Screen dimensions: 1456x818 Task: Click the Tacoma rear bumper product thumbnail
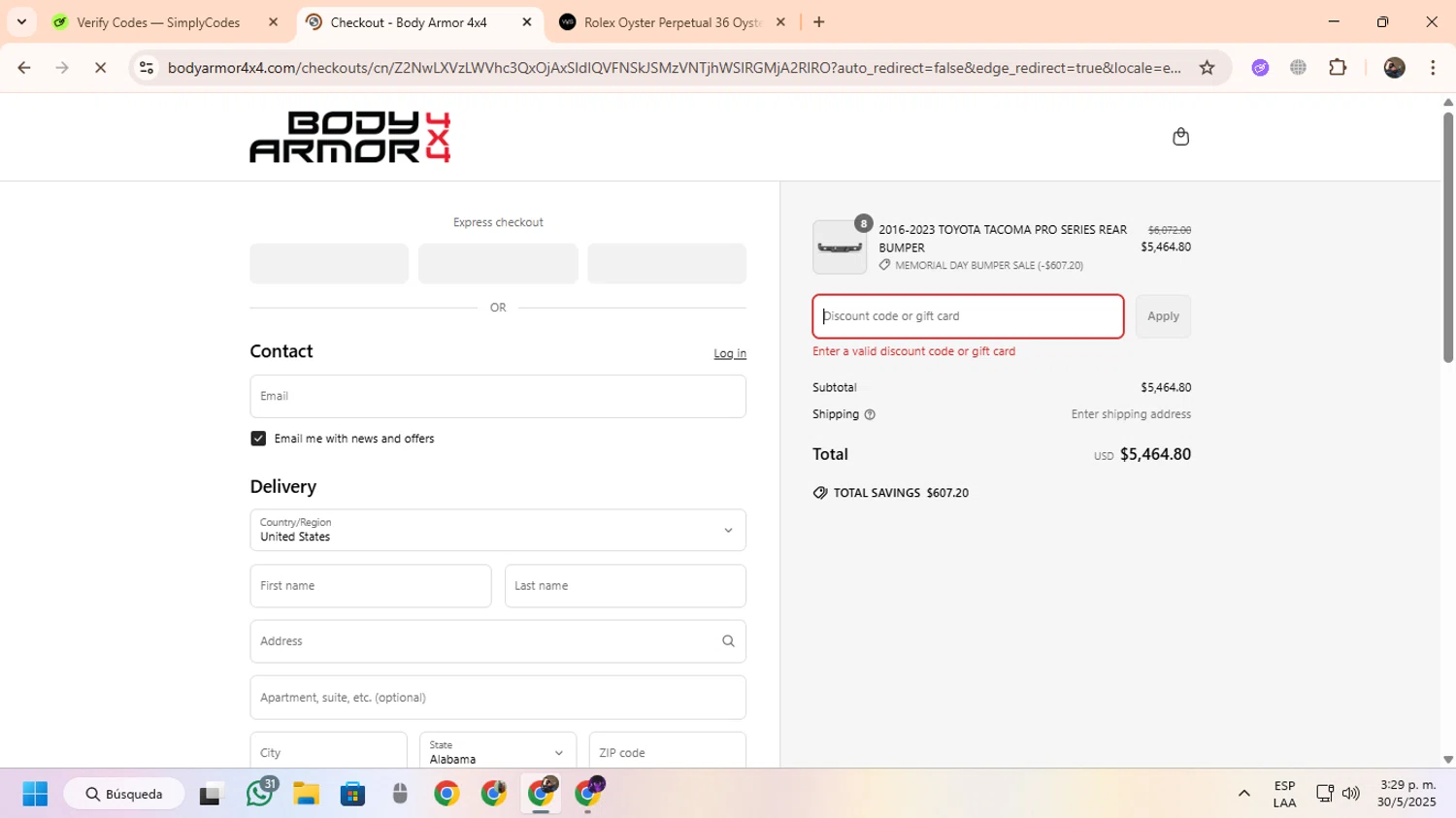point(840,247)
